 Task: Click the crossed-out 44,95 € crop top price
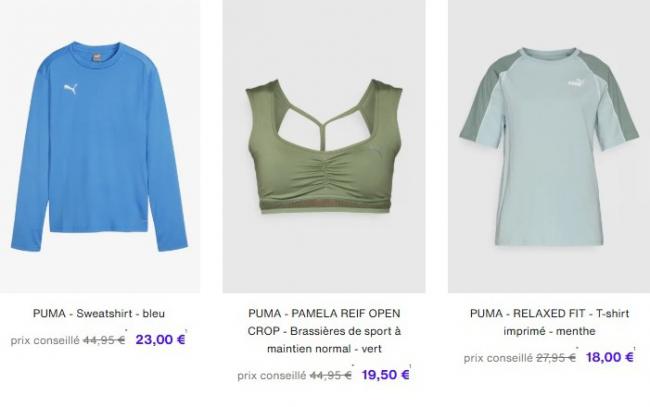(x=331, y=375)
